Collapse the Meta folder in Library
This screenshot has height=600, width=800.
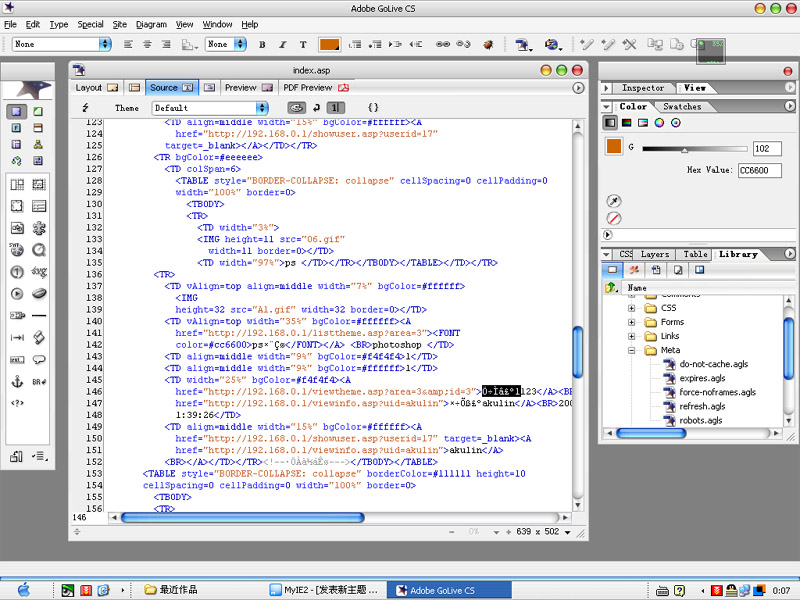point(632,350)
